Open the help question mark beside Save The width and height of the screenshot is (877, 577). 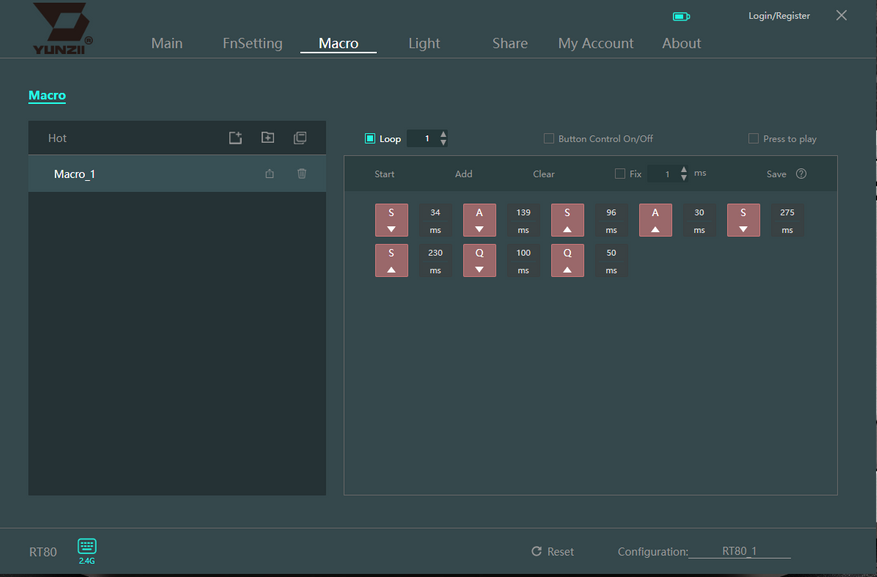click(x=801, y=174)
